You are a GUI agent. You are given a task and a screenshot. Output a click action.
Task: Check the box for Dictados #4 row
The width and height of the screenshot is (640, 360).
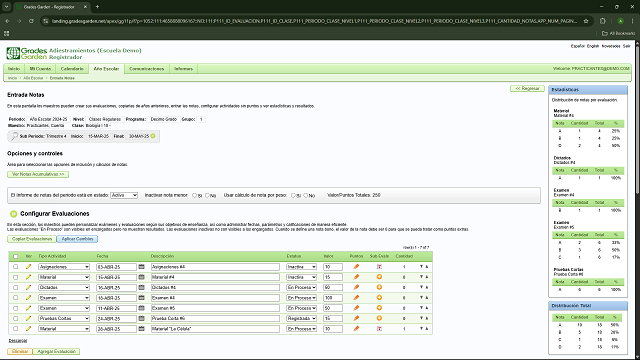click(x=16, y=287)
